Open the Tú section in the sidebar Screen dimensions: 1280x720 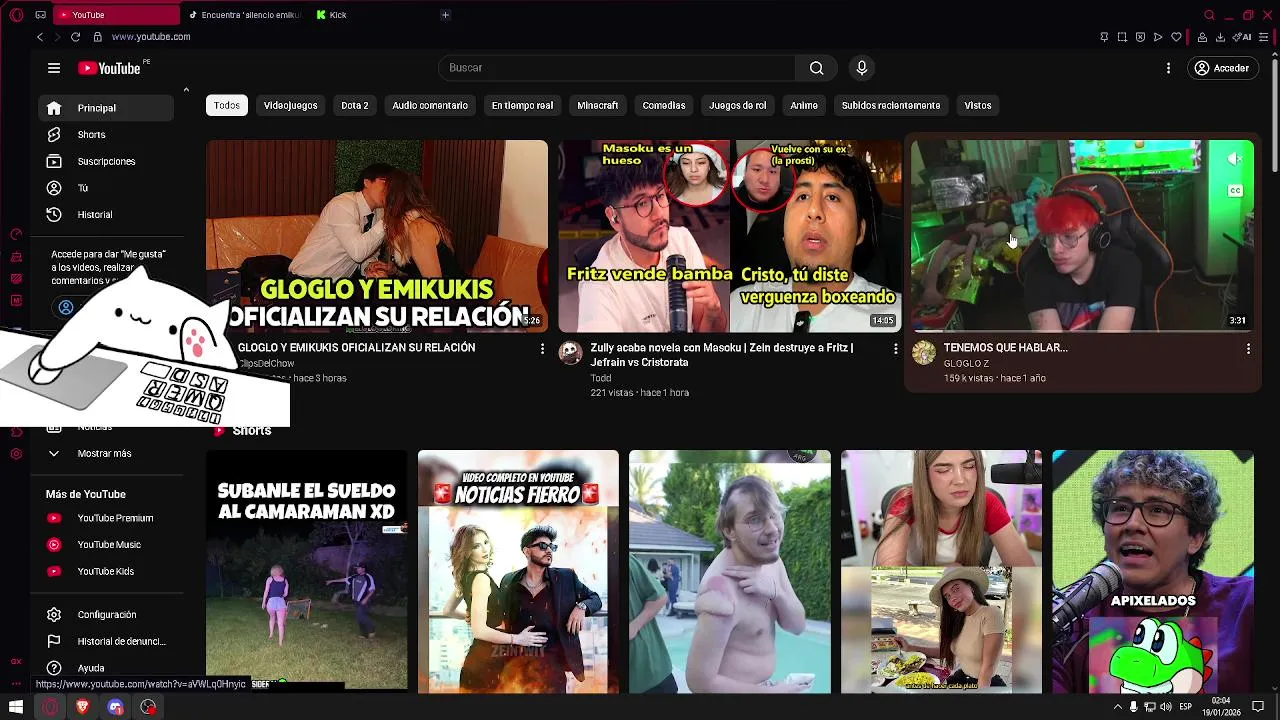point(105,188)
